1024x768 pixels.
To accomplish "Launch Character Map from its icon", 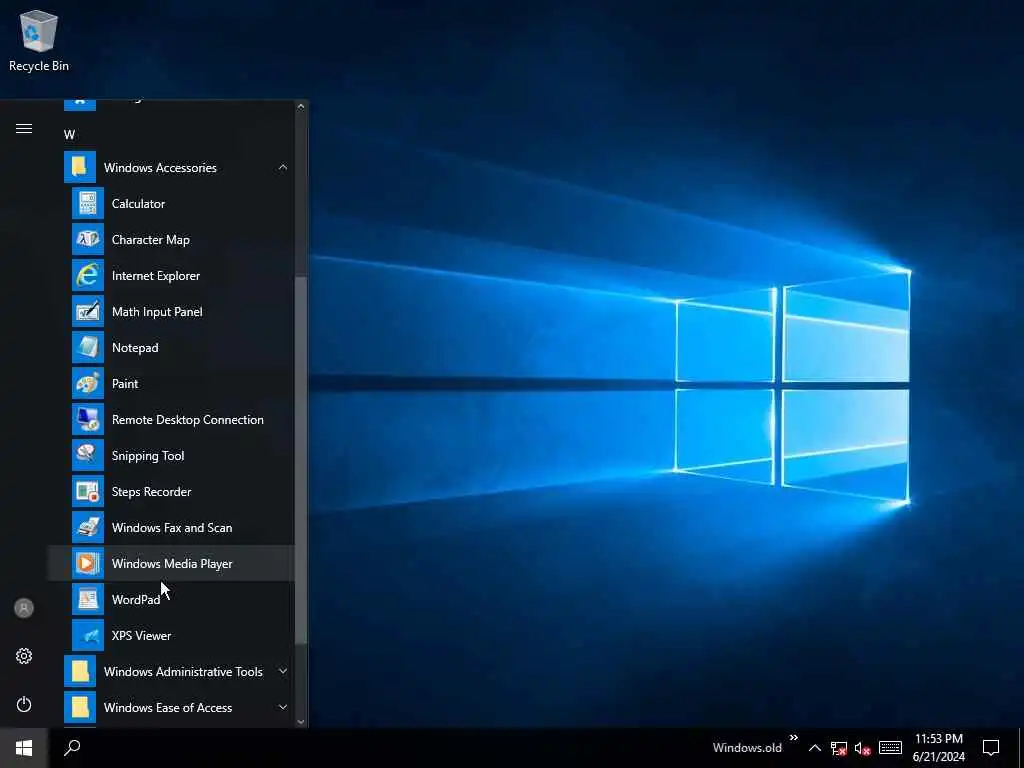I will (x=88, y=240).
